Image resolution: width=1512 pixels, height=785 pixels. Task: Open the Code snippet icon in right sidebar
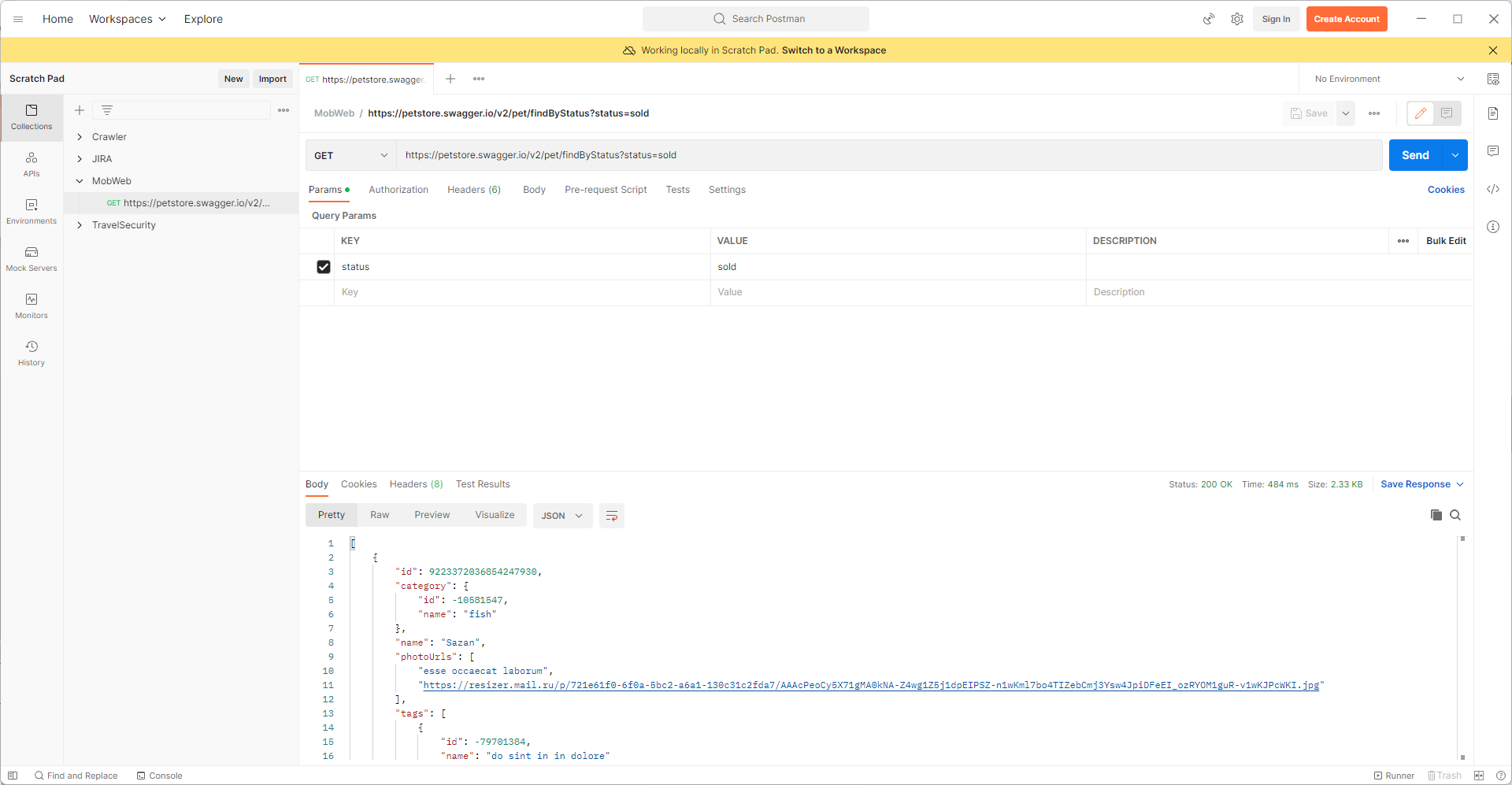(x=1493, y=189)
